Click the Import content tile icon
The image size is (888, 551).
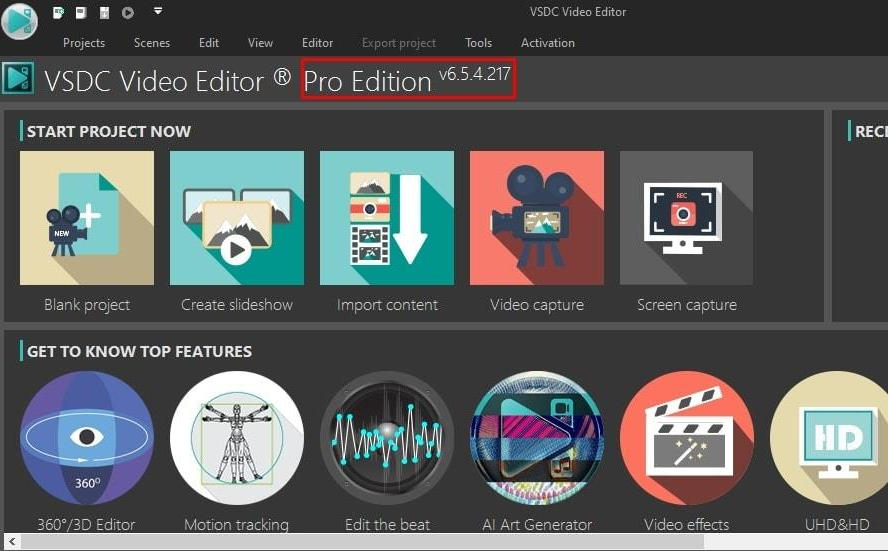(387, 218)
